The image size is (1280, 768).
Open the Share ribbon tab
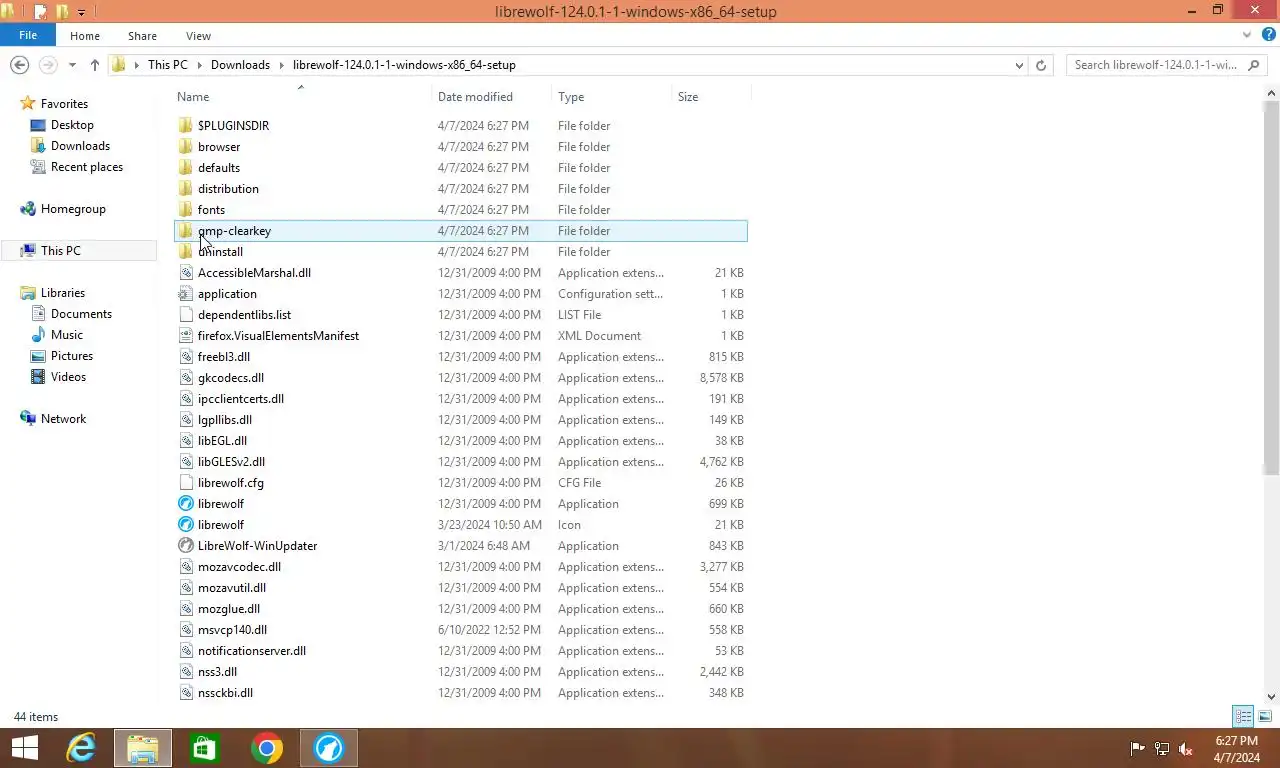tap(142, 36)
